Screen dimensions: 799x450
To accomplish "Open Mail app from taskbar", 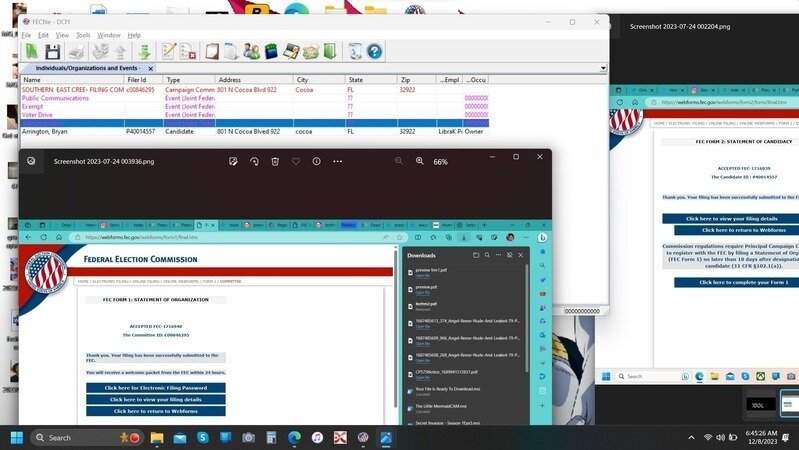I will pyautogui.click(x=180, y=438).
